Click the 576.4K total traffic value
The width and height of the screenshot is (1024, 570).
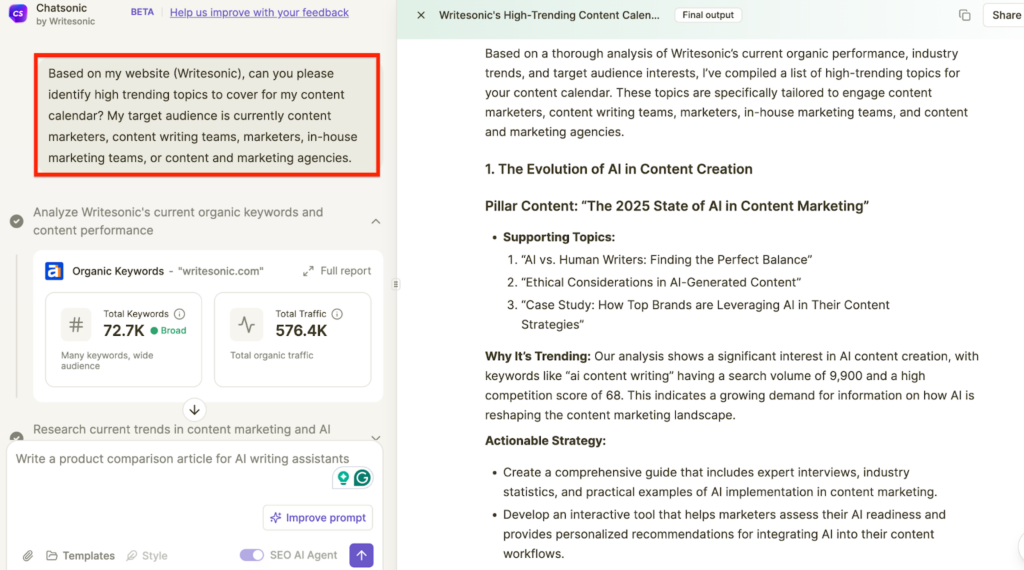(x=301, y=330)
